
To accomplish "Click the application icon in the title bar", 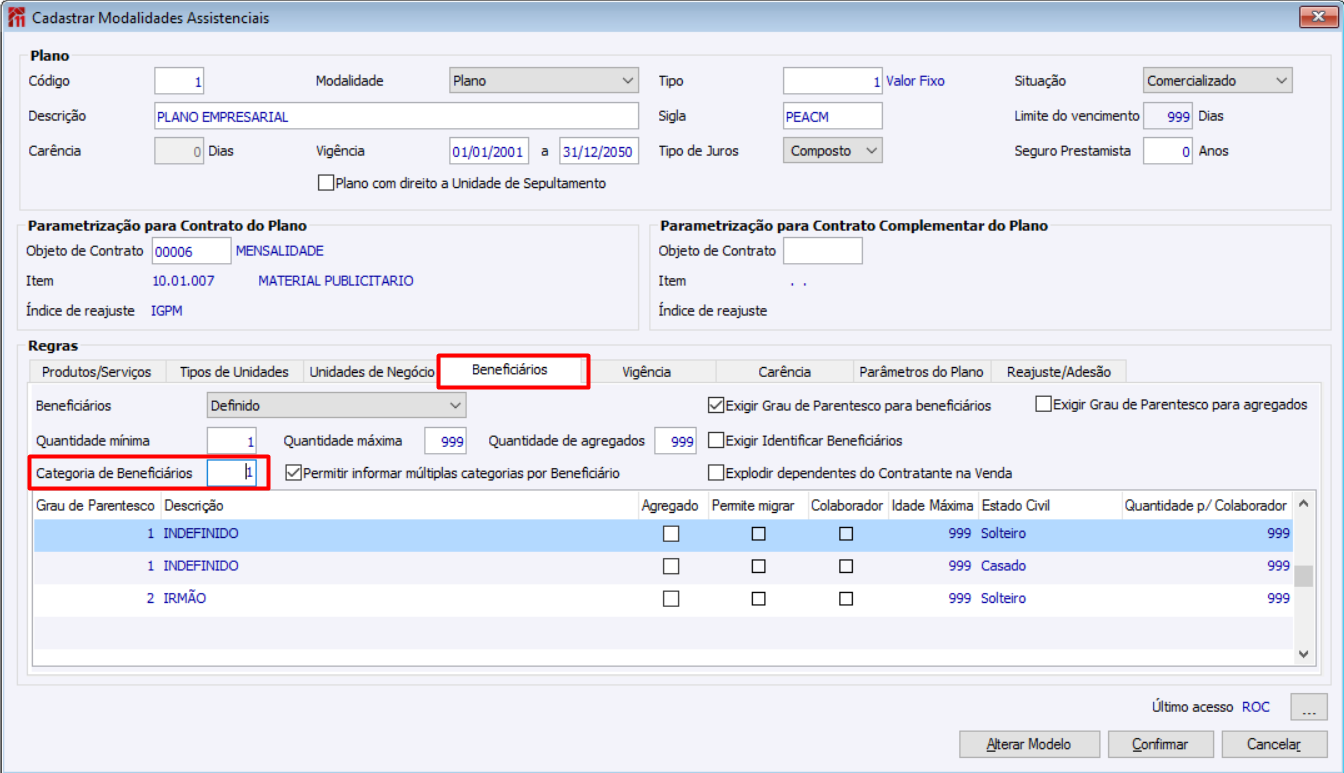I will tap(16, 18).
